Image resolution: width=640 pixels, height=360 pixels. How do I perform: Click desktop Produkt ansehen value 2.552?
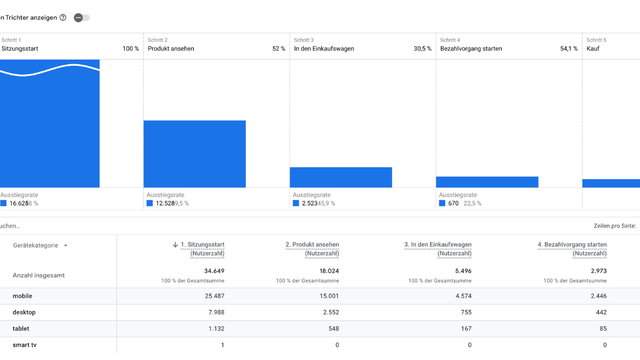click(x=331, y=312)
